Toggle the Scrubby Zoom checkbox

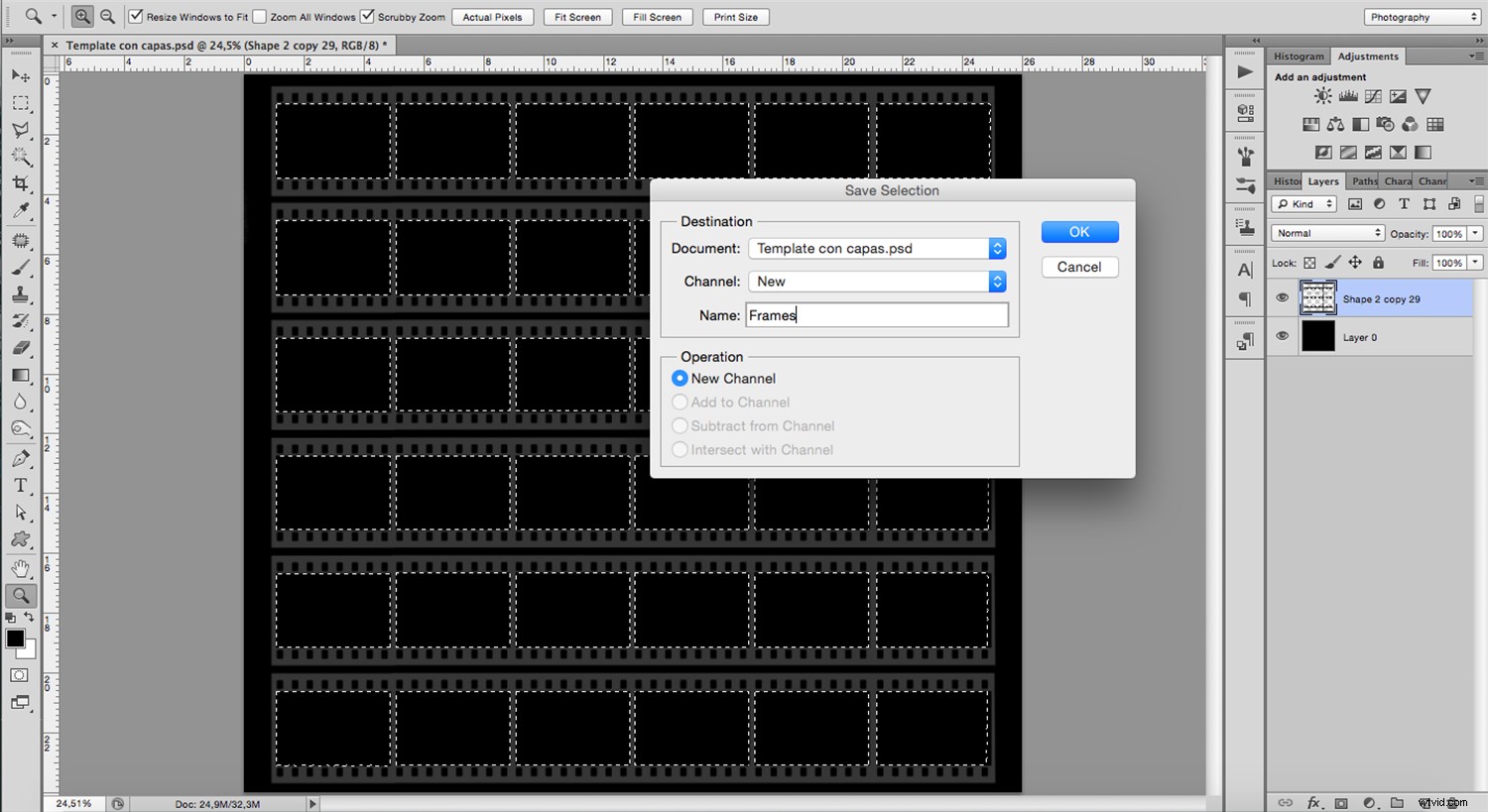coord(368,16)
